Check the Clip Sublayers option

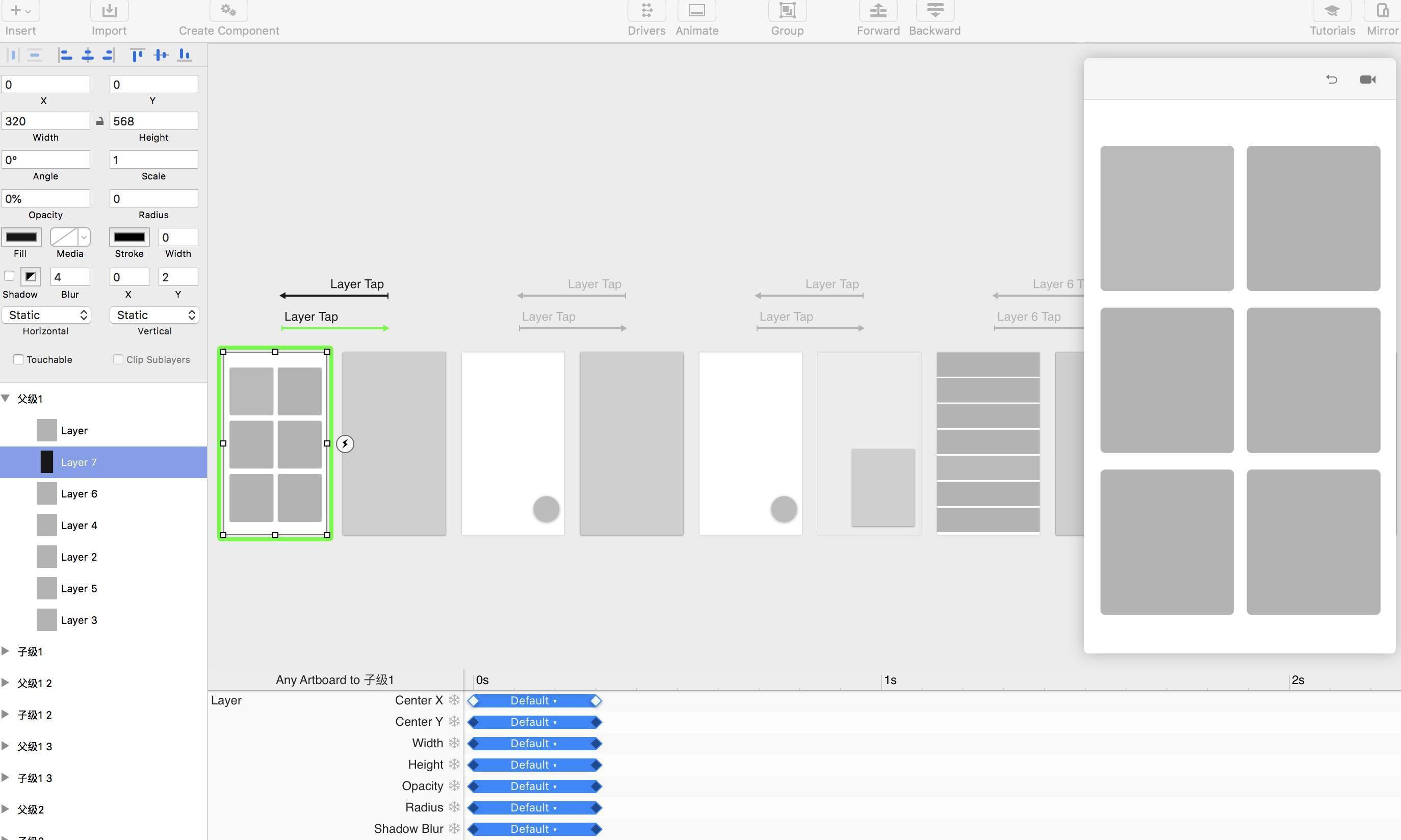point(118,359)
